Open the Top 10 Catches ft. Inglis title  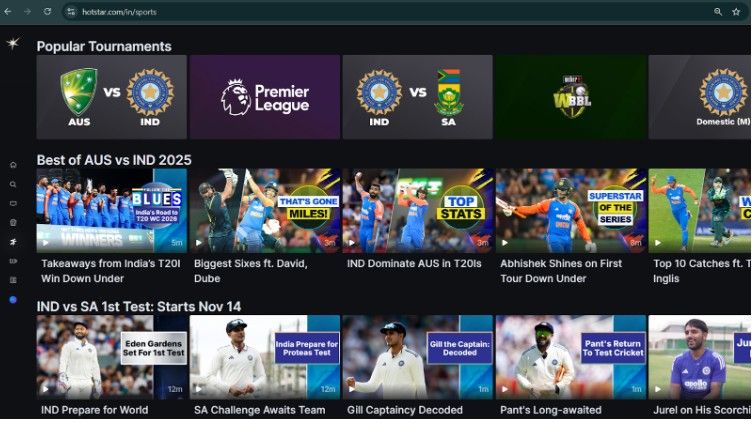tap(702, 271)
